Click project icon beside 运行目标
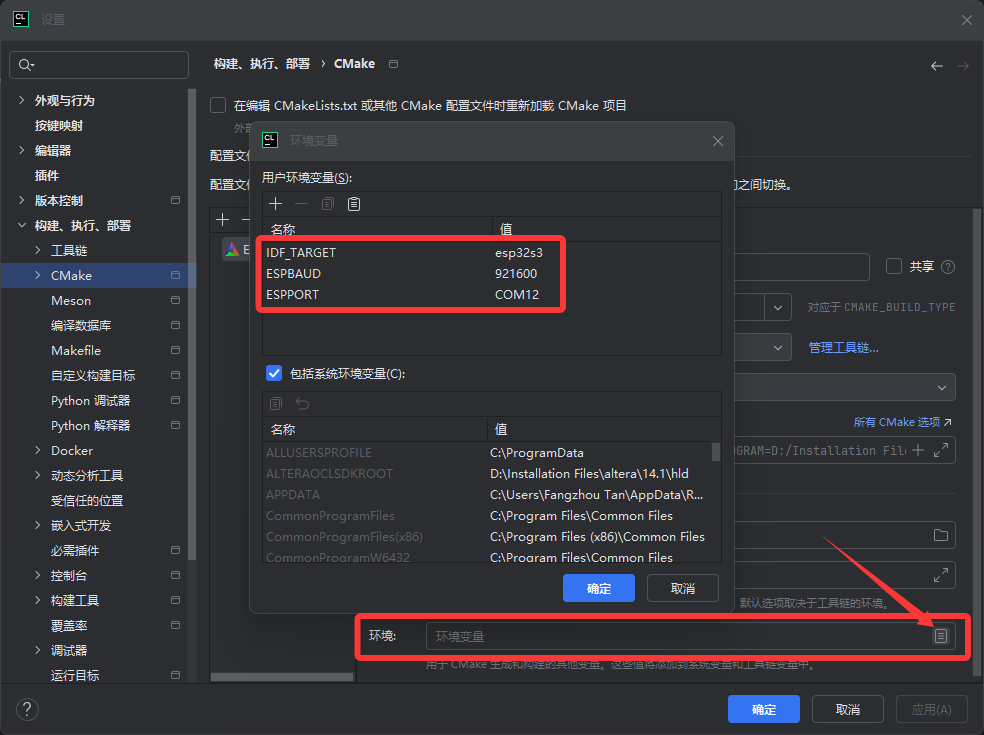This screenshot has width=984, height=735. (176, 675)
